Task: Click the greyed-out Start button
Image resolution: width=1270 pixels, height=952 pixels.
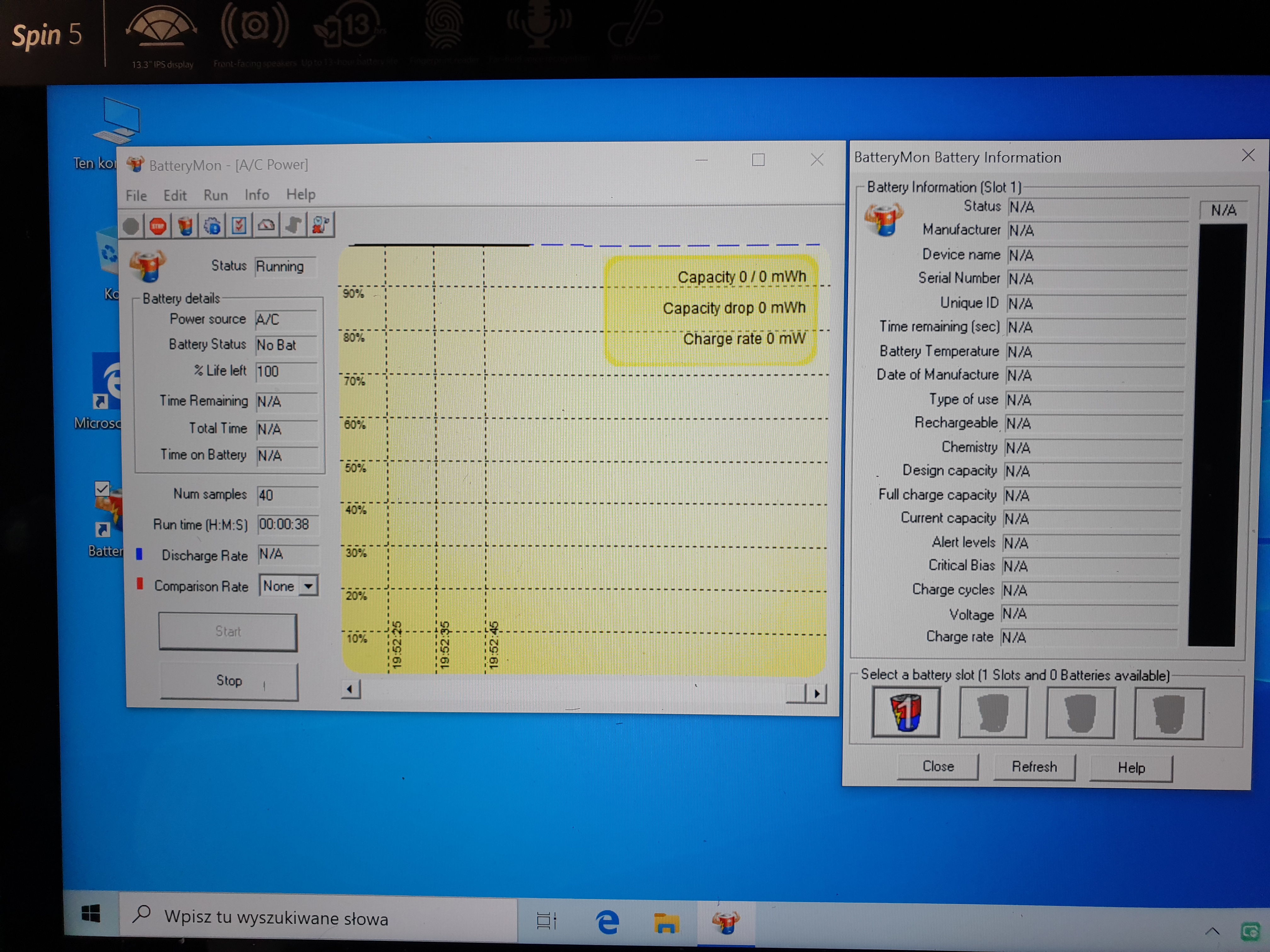Action: (228, 632)
